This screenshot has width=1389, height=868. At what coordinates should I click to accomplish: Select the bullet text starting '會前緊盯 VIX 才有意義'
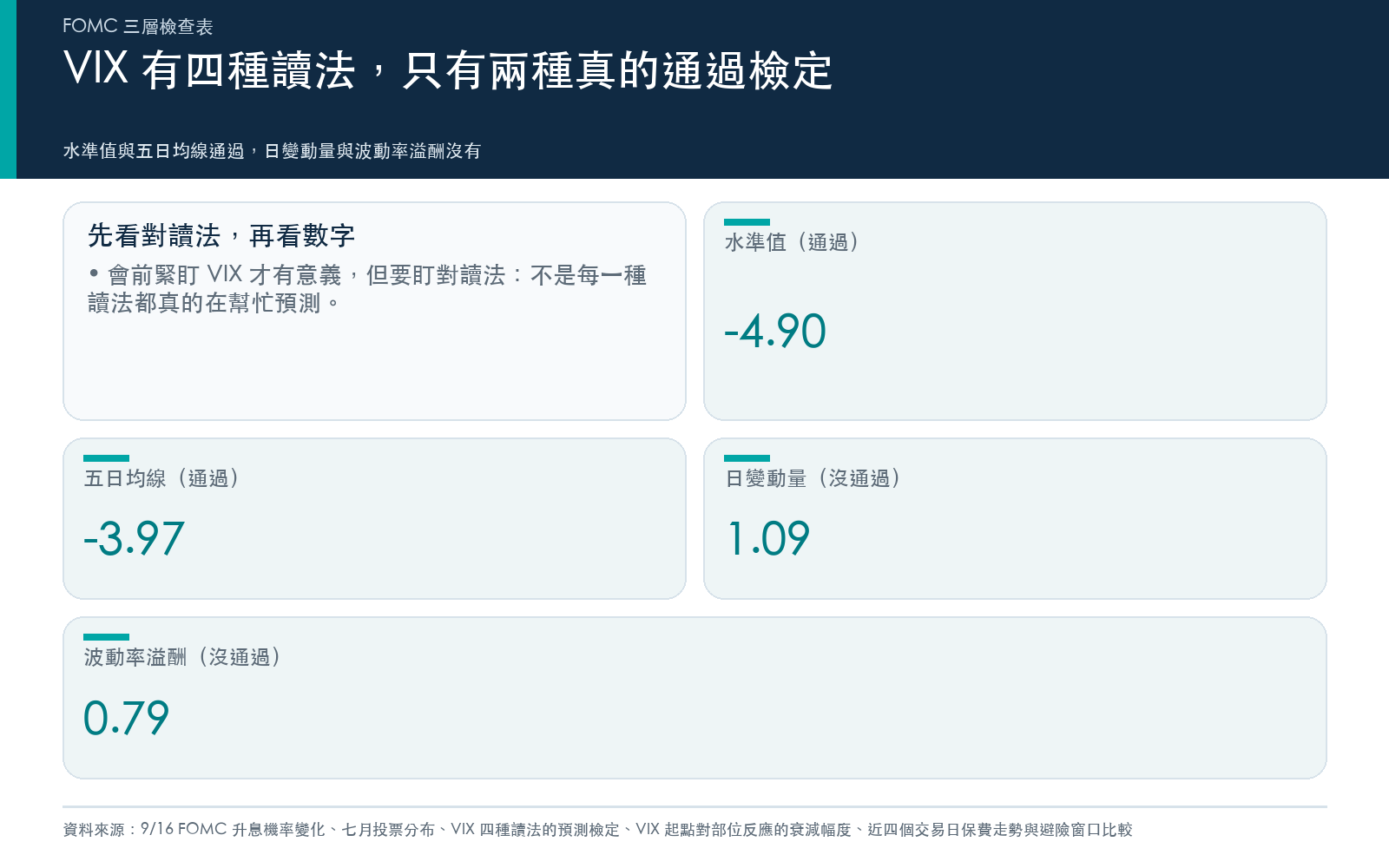367,289
